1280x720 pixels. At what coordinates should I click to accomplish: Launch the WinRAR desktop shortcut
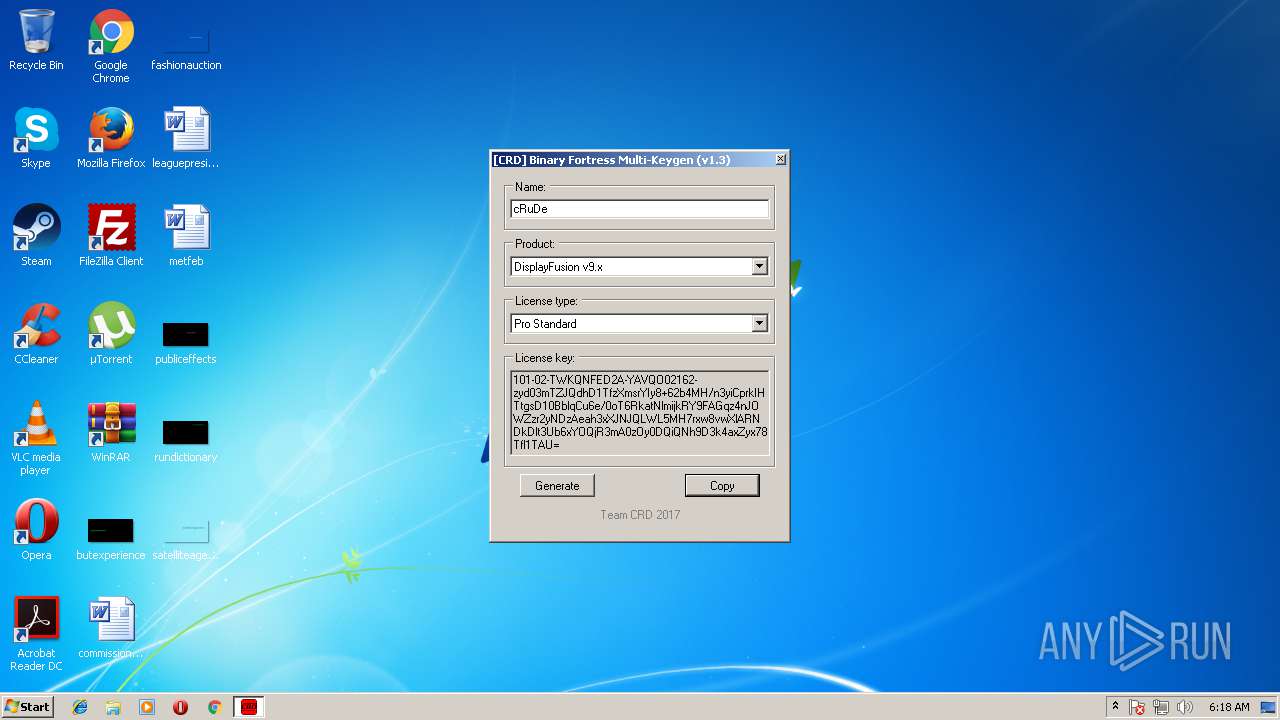[111, 433]
